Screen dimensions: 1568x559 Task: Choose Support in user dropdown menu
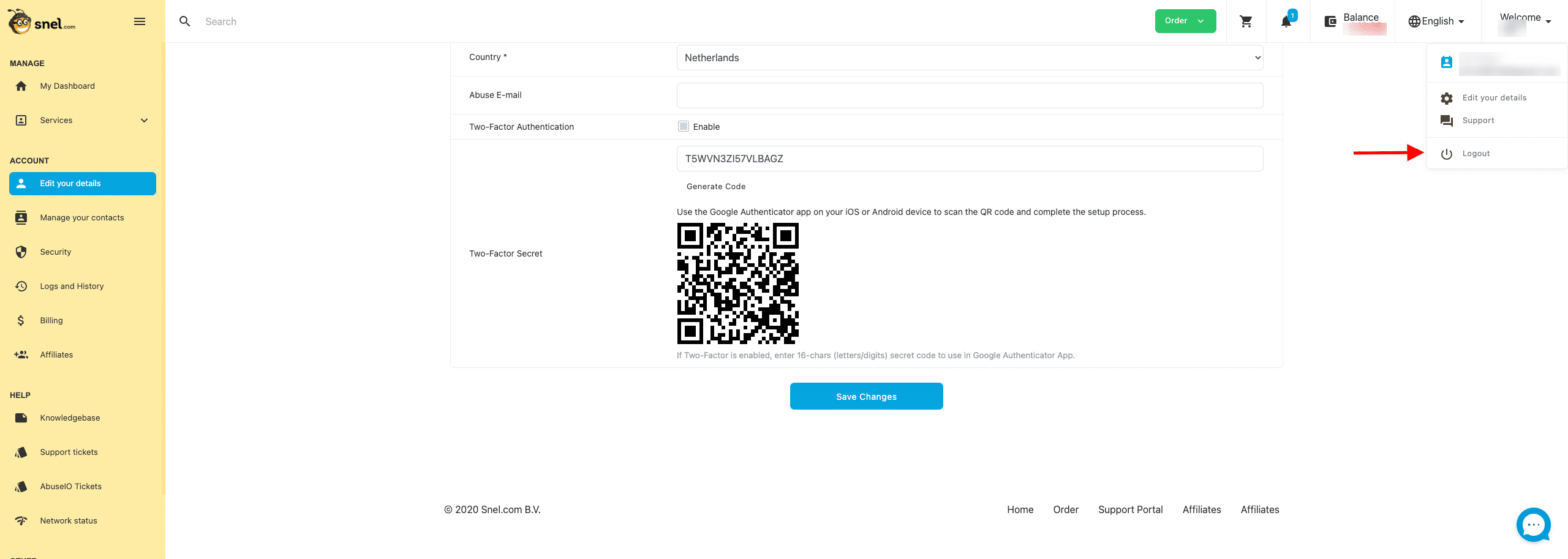1478,121
